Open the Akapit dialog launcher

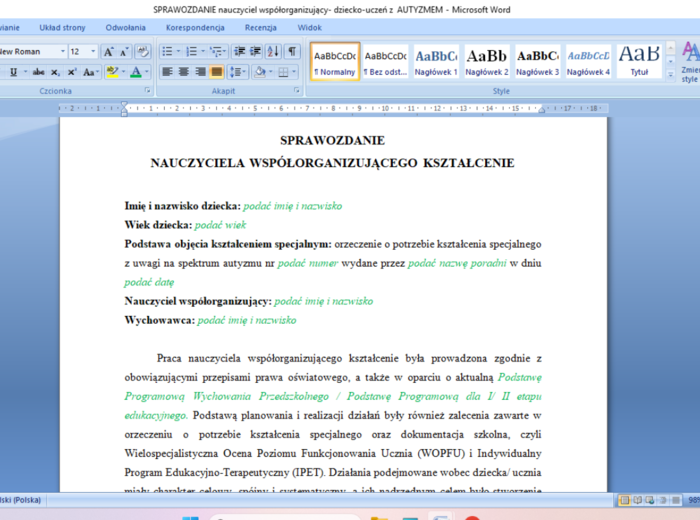click(296, 91)
